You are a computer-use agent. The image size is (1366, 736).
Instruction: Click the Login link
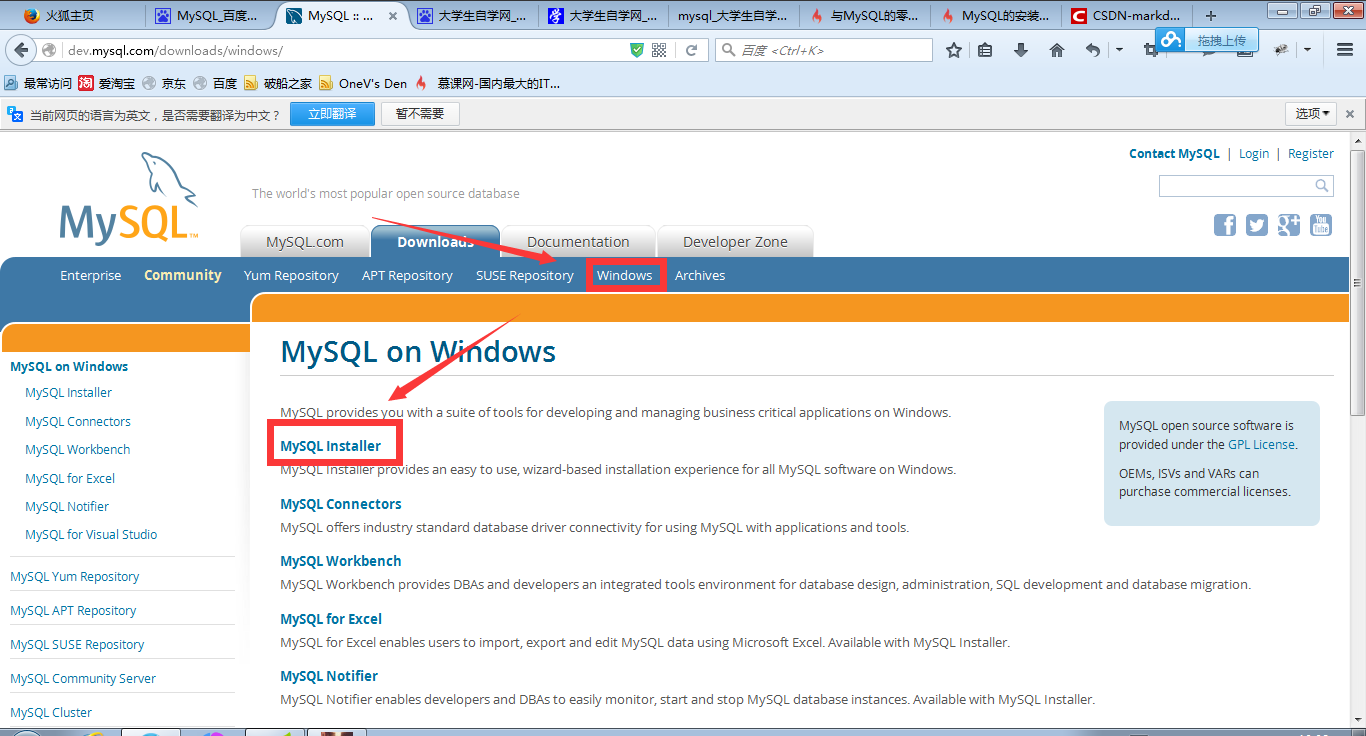point(1254,153)
